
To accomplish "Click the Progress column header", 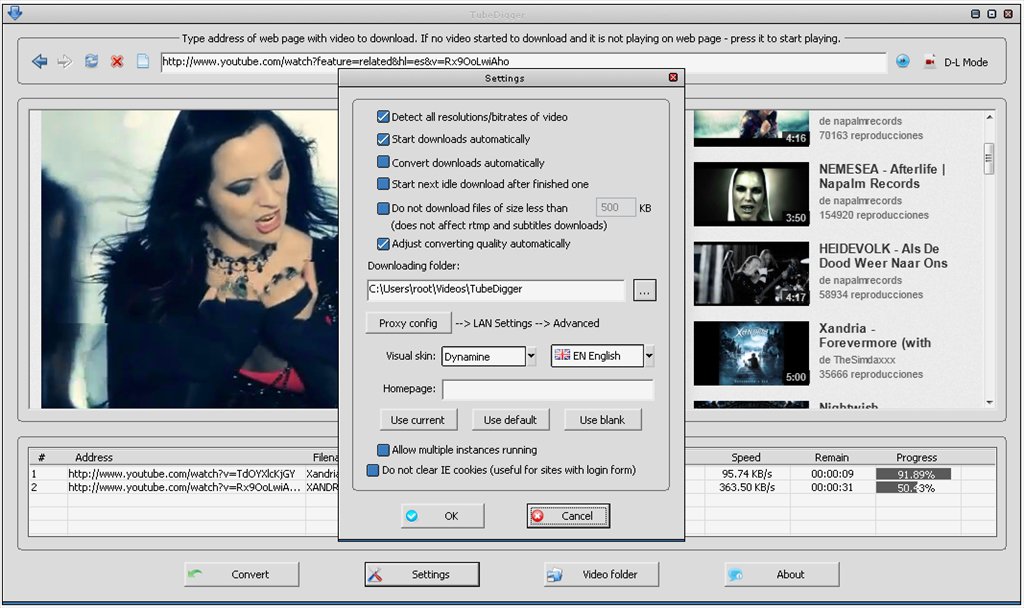I will (916, 458).
